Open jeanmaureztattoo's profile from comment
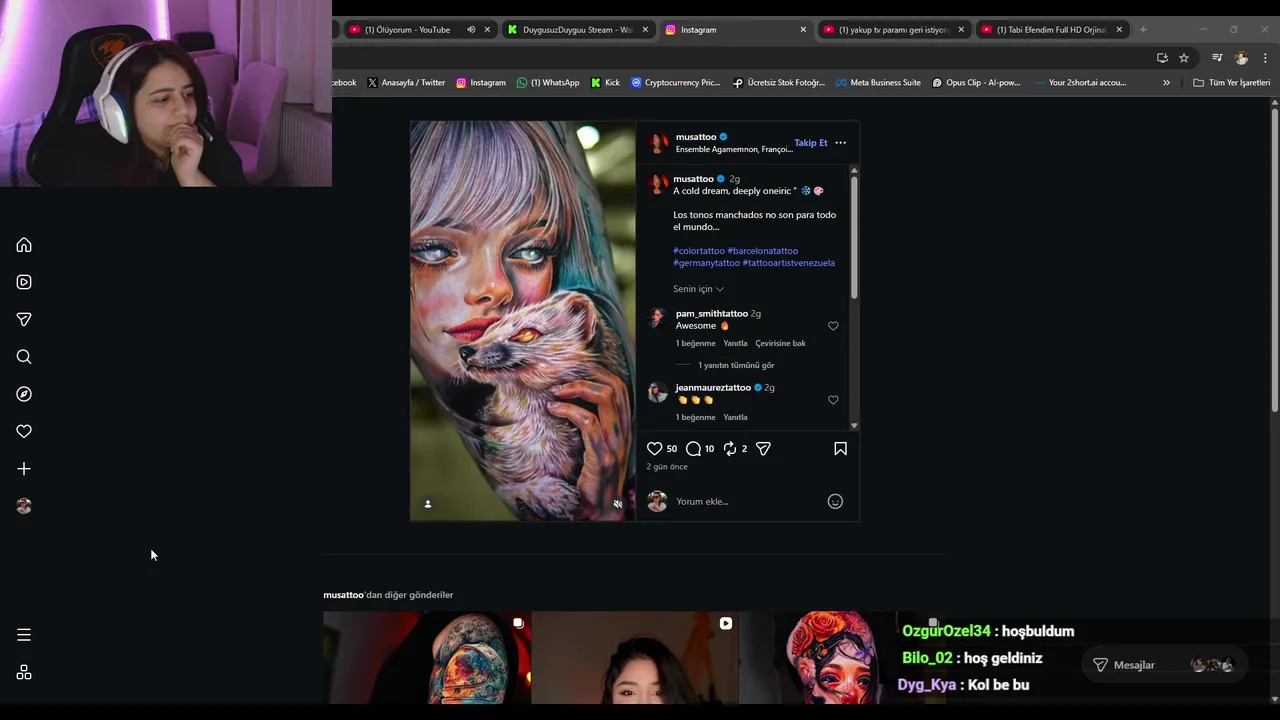This screenshot has width=1280, height=720. click(713, 388)
